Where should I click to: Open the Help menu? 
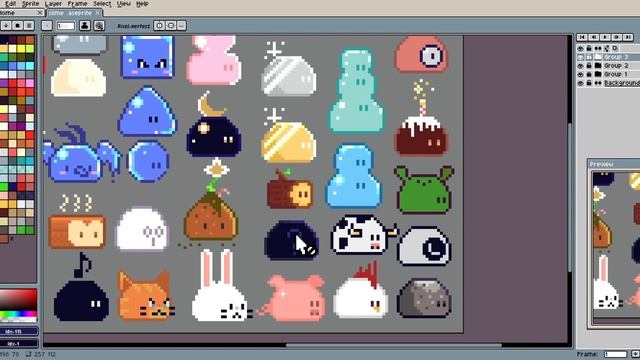(142, 4)
